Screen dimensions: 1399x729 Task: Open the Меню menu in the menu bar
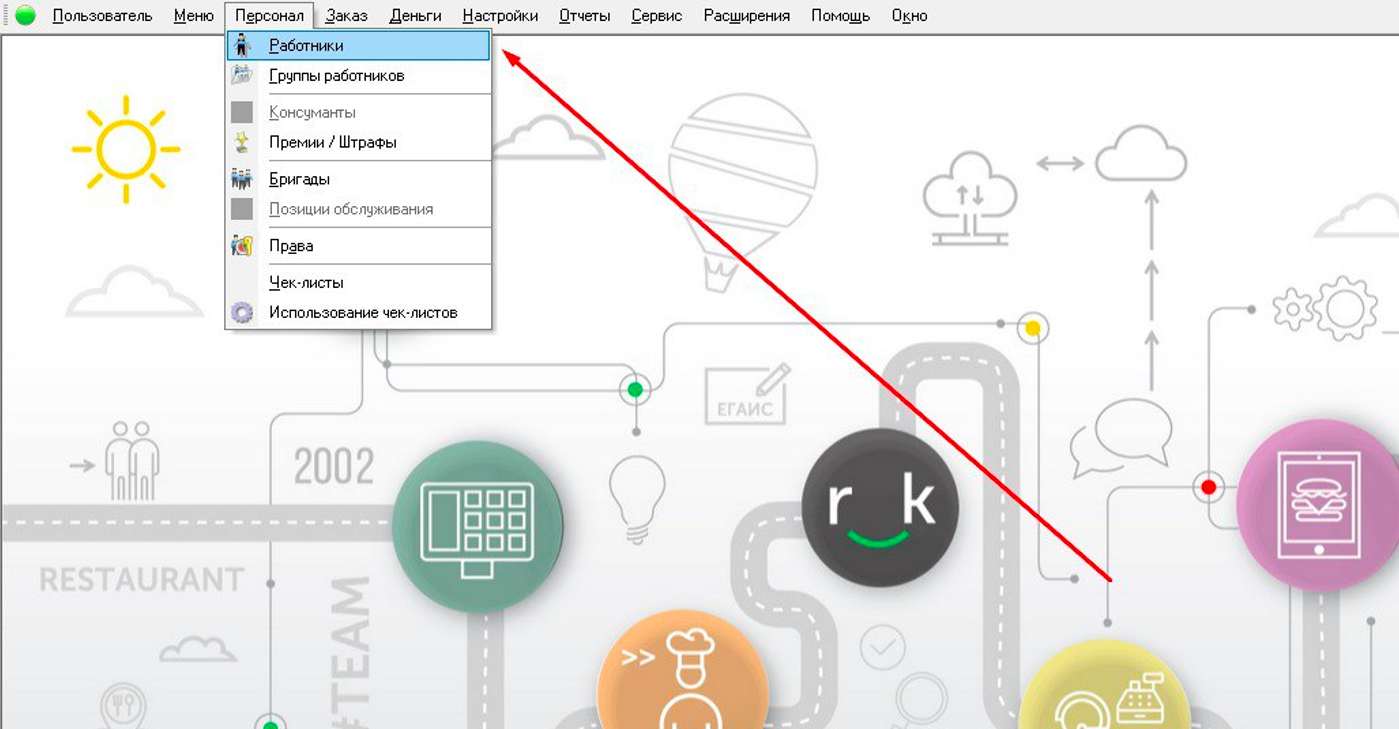(x=193, y=15)
